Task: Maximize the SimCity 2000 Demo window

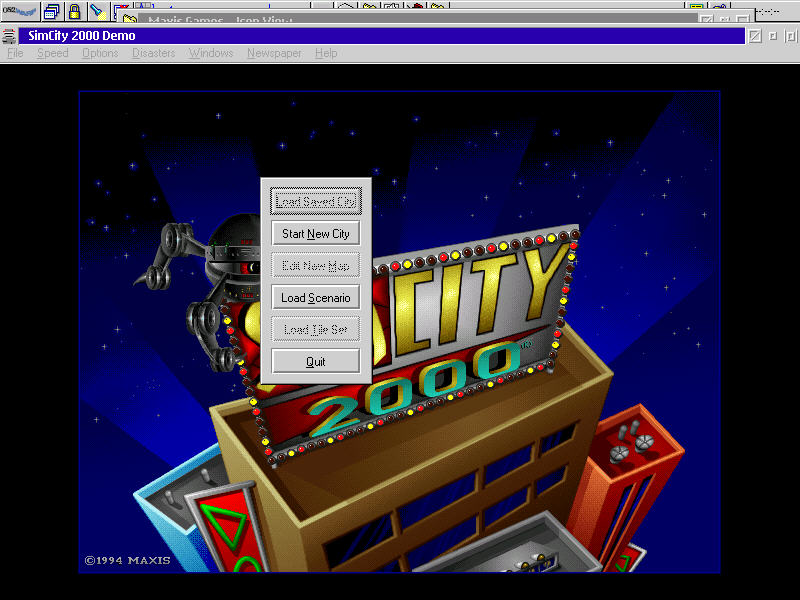Action: tap(790, 36)
